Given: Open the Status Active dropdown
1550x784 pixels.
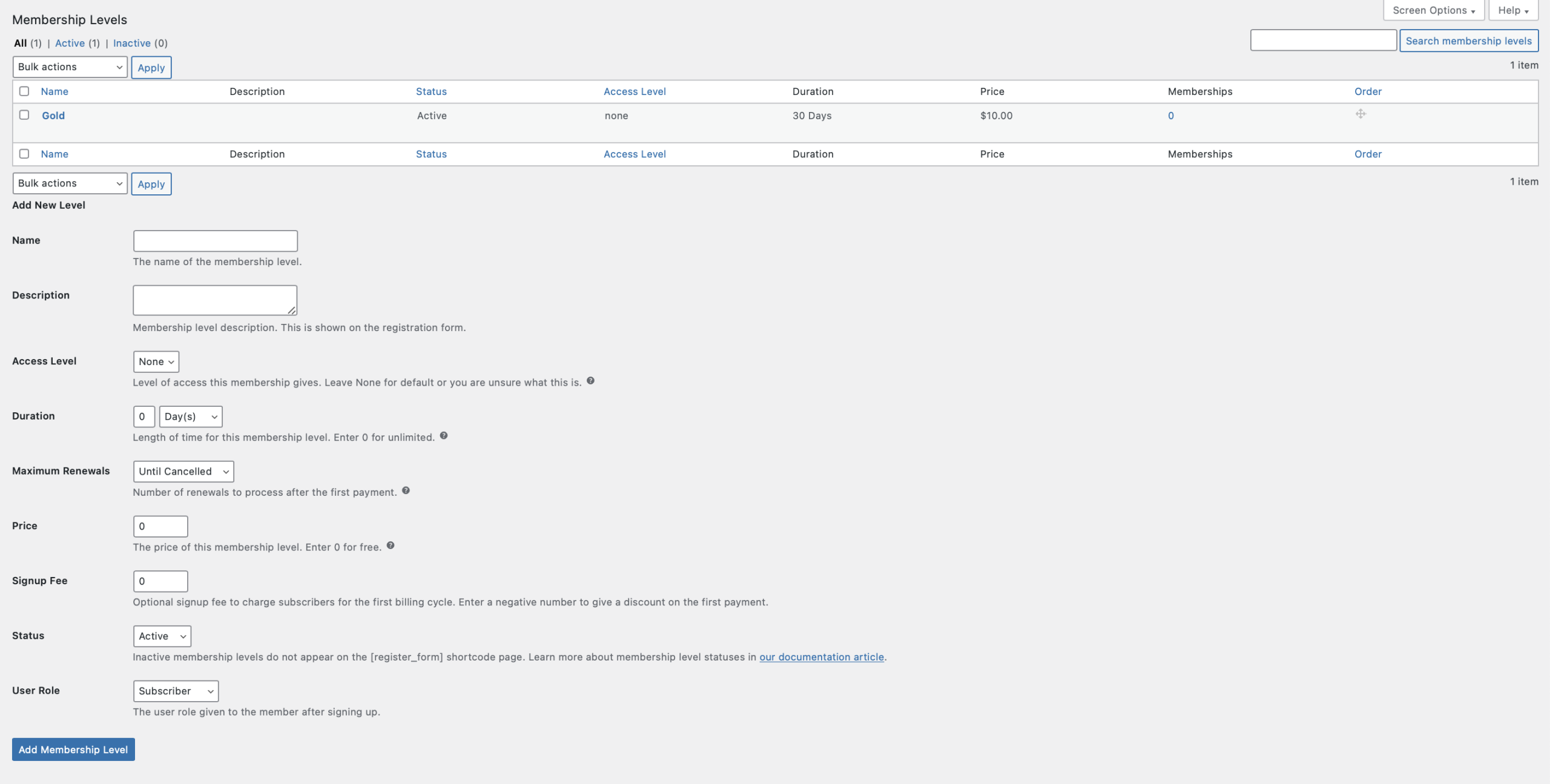Looking at the screenshot, I should [x=162, y=636].
